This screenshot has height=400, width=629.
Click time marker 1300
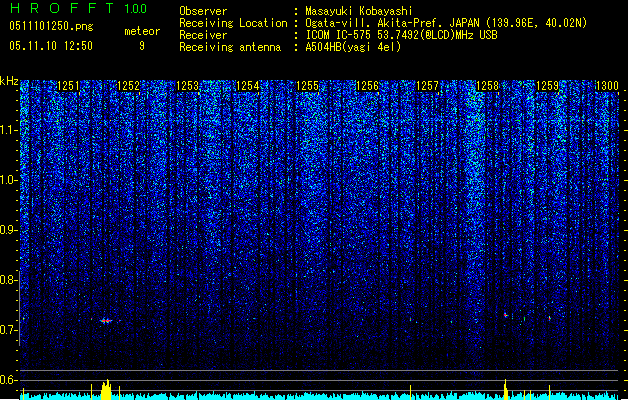[607, 86]
